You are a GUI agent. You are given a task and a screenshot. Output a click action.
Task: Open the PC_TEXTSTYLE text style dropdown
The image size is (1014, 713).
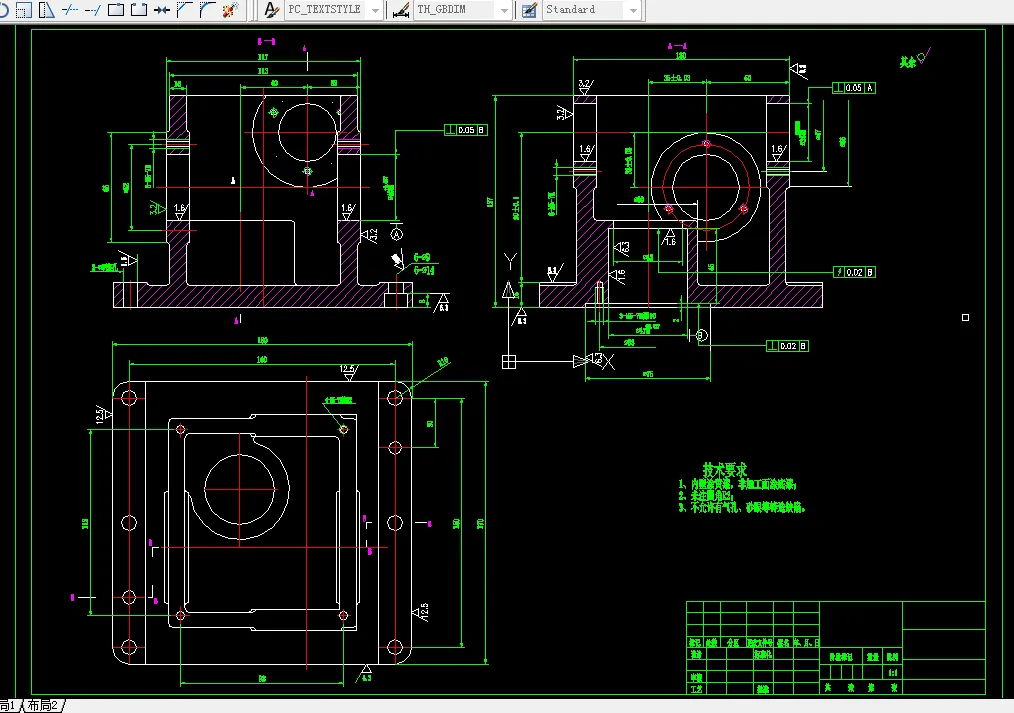375,10
